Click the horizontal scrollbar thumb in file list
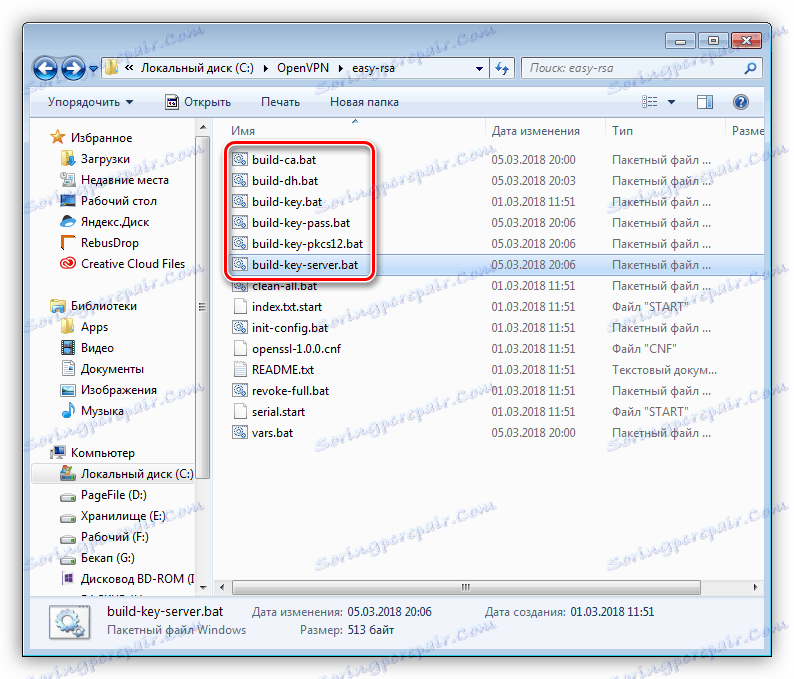Viewport: 794px width, 679px height. click(466, 587)
